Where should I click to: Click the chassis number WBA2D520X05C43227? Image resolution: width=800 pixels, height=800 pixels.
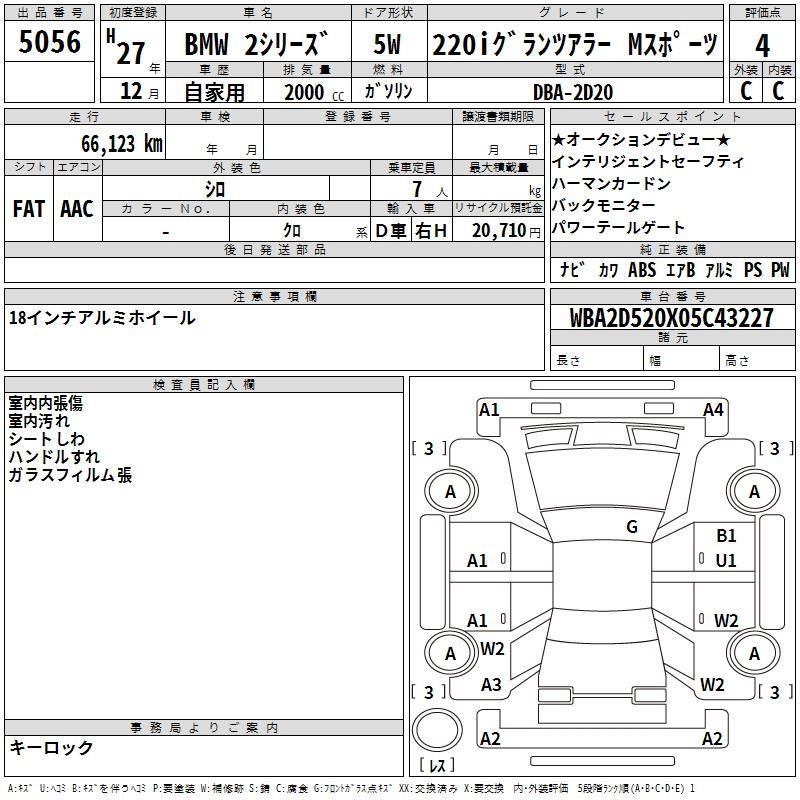pyautogui.click(x=672, y=318)
